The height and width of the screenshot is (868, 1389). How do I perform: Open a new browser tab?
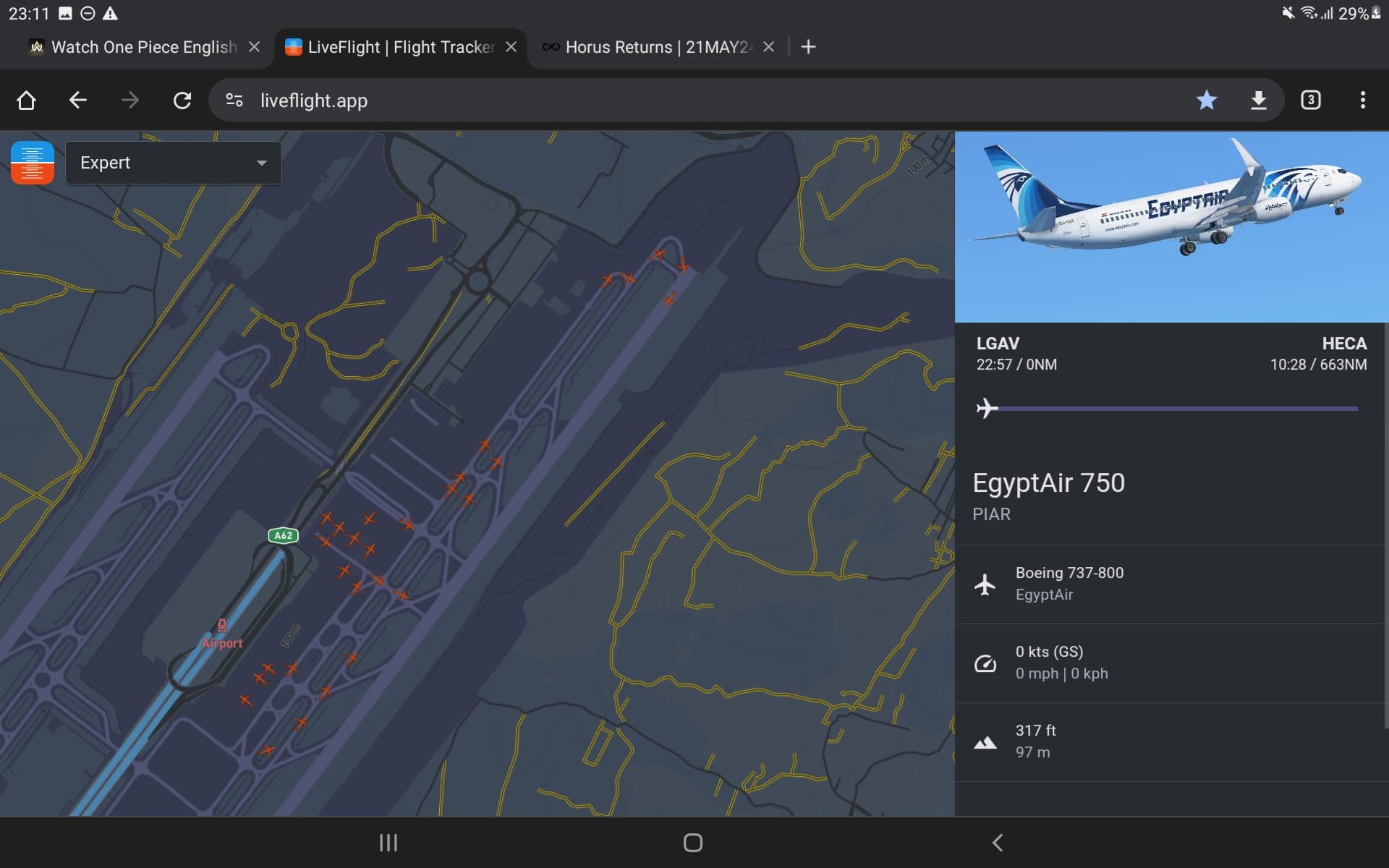(808, 47)
